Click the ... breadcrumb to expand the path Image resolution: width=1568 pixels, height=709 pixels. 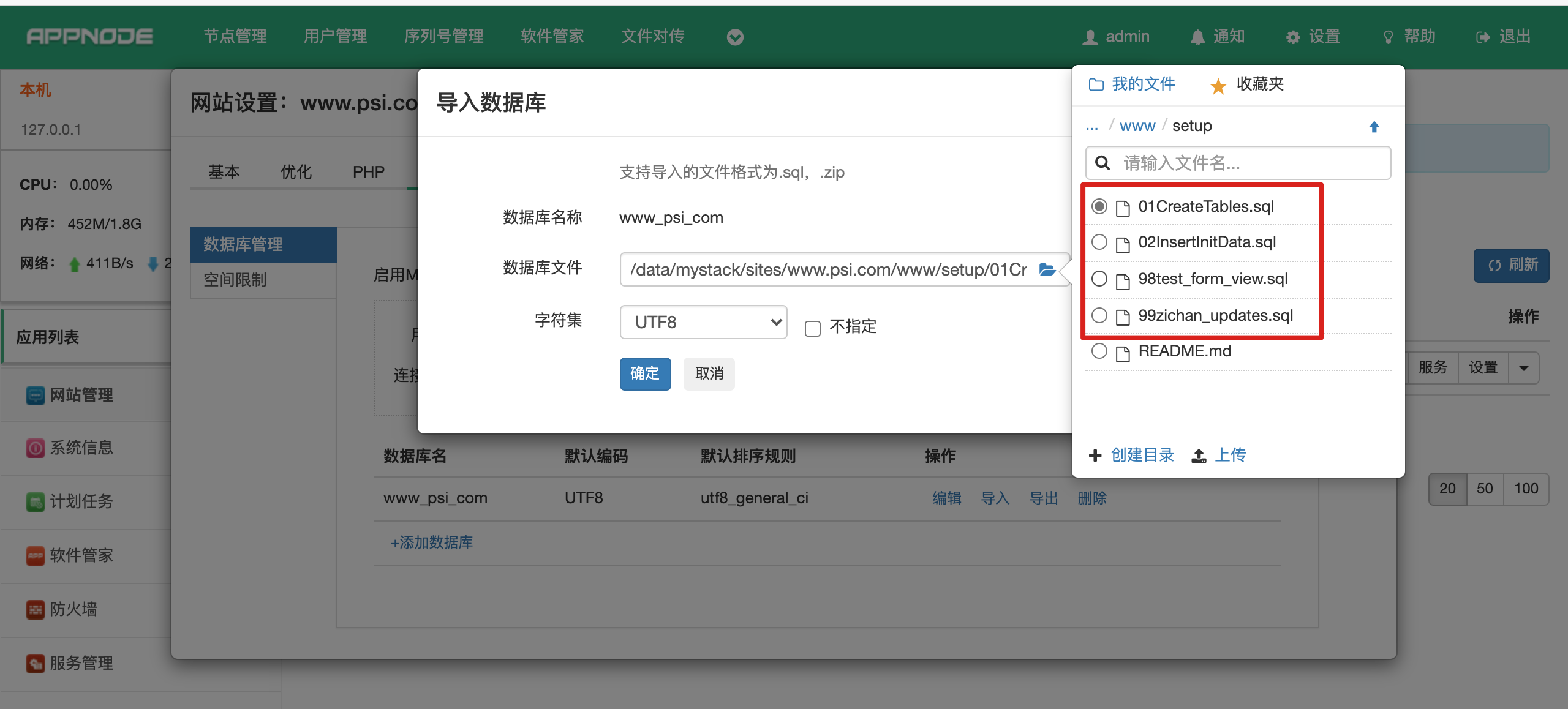point(1091,127)
